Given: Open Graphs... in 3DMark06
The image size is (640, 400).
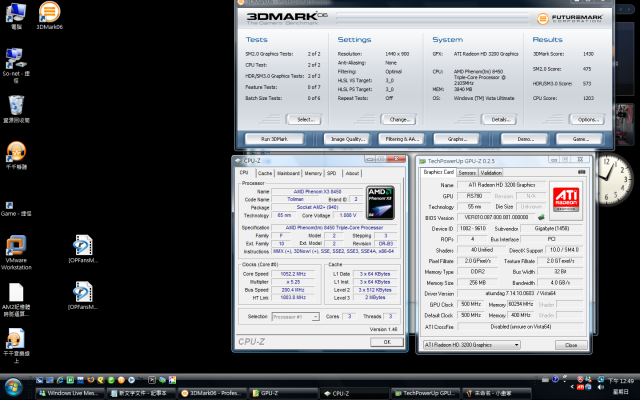Looking at the screenshot, I should 457,139.
